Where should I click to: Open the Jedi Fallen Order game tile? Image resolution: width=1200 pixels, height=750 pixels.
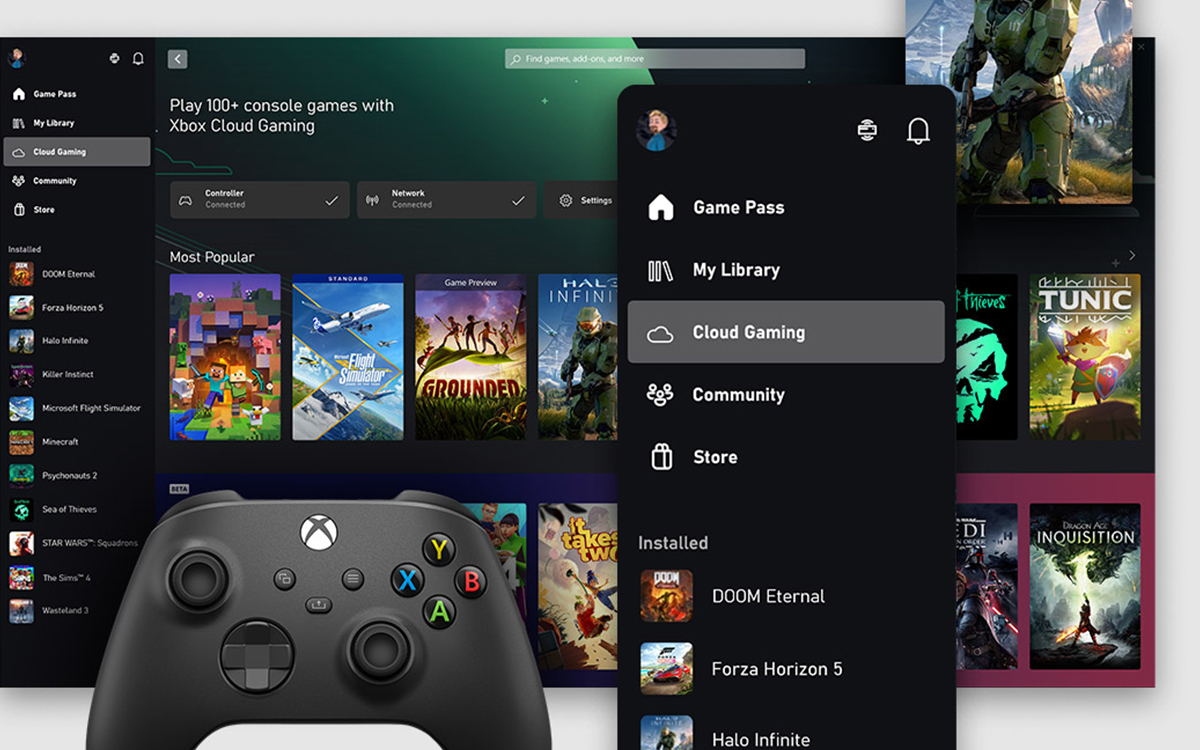[986, 586]
